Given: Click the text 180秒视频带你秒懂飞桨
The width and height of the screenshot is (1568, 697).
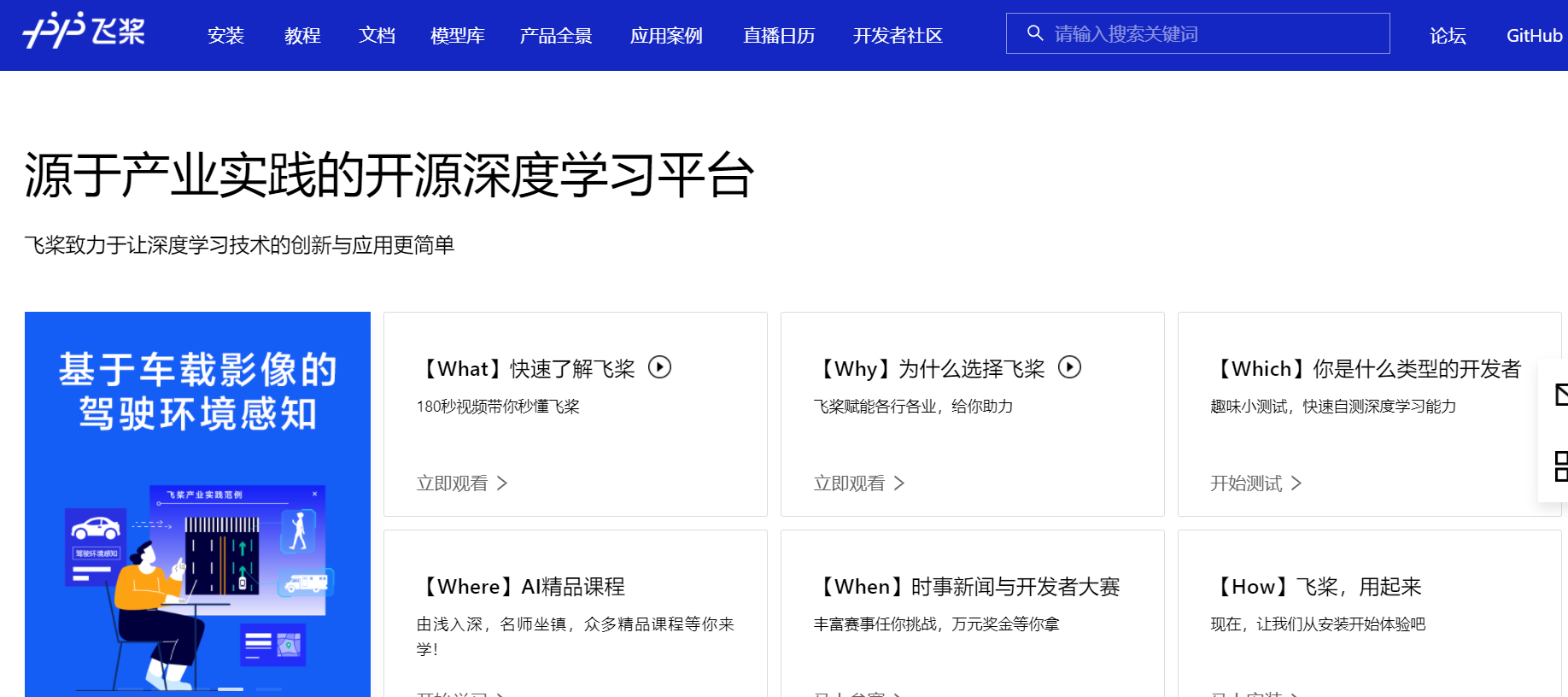Looking at the screenshot, I should (x=498, y=407).
